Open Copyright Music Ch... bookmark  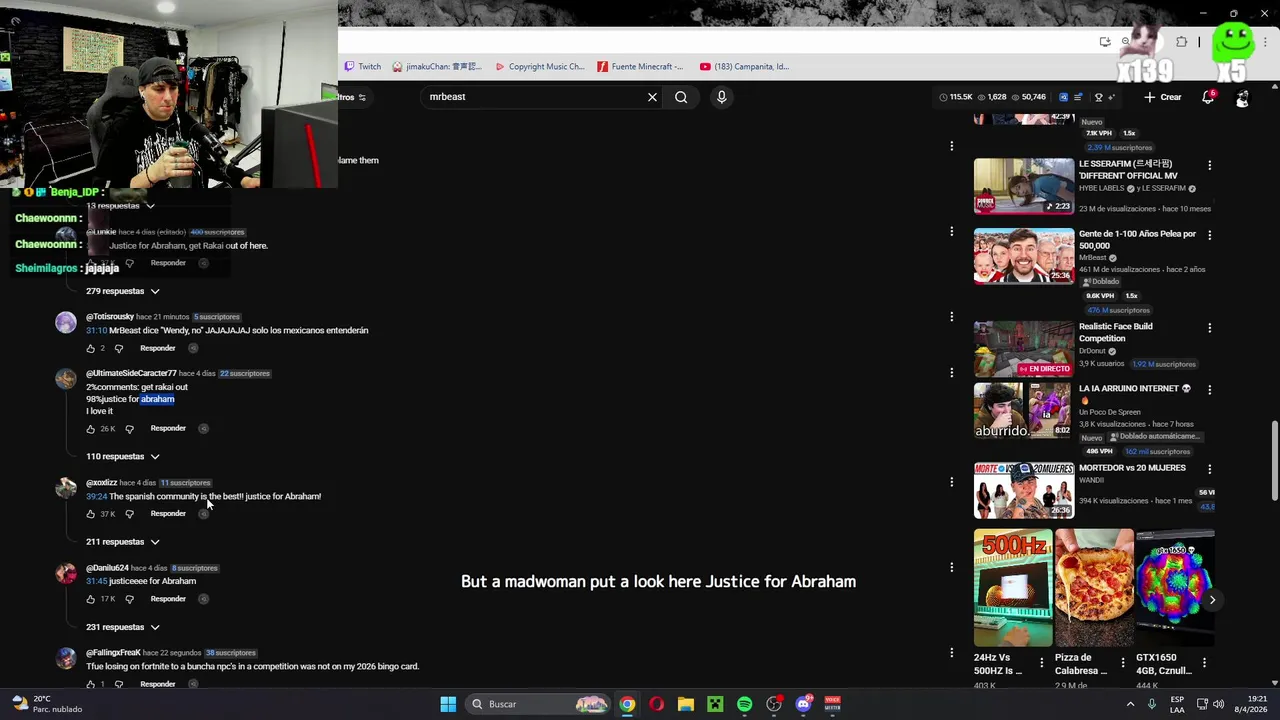click(x=540, y=67)
